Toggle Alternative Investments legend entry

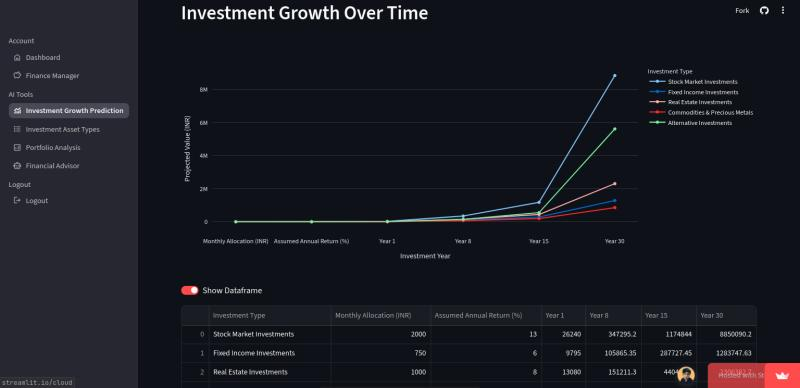(x=690, y=123)
